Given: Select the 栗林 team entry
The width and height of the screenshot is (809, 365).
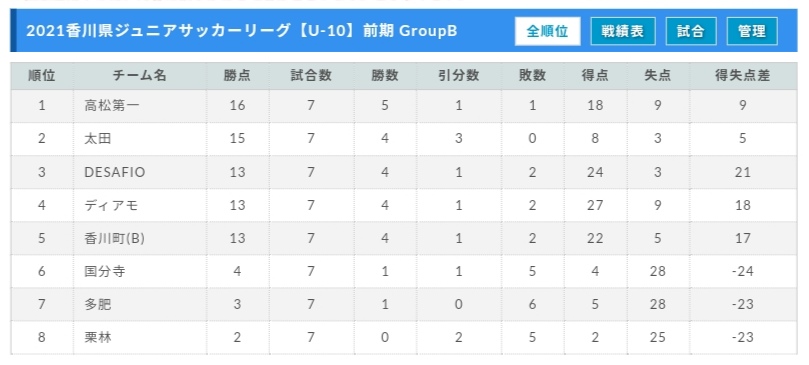Looking at the screenshot, I should tap(98, 337).
